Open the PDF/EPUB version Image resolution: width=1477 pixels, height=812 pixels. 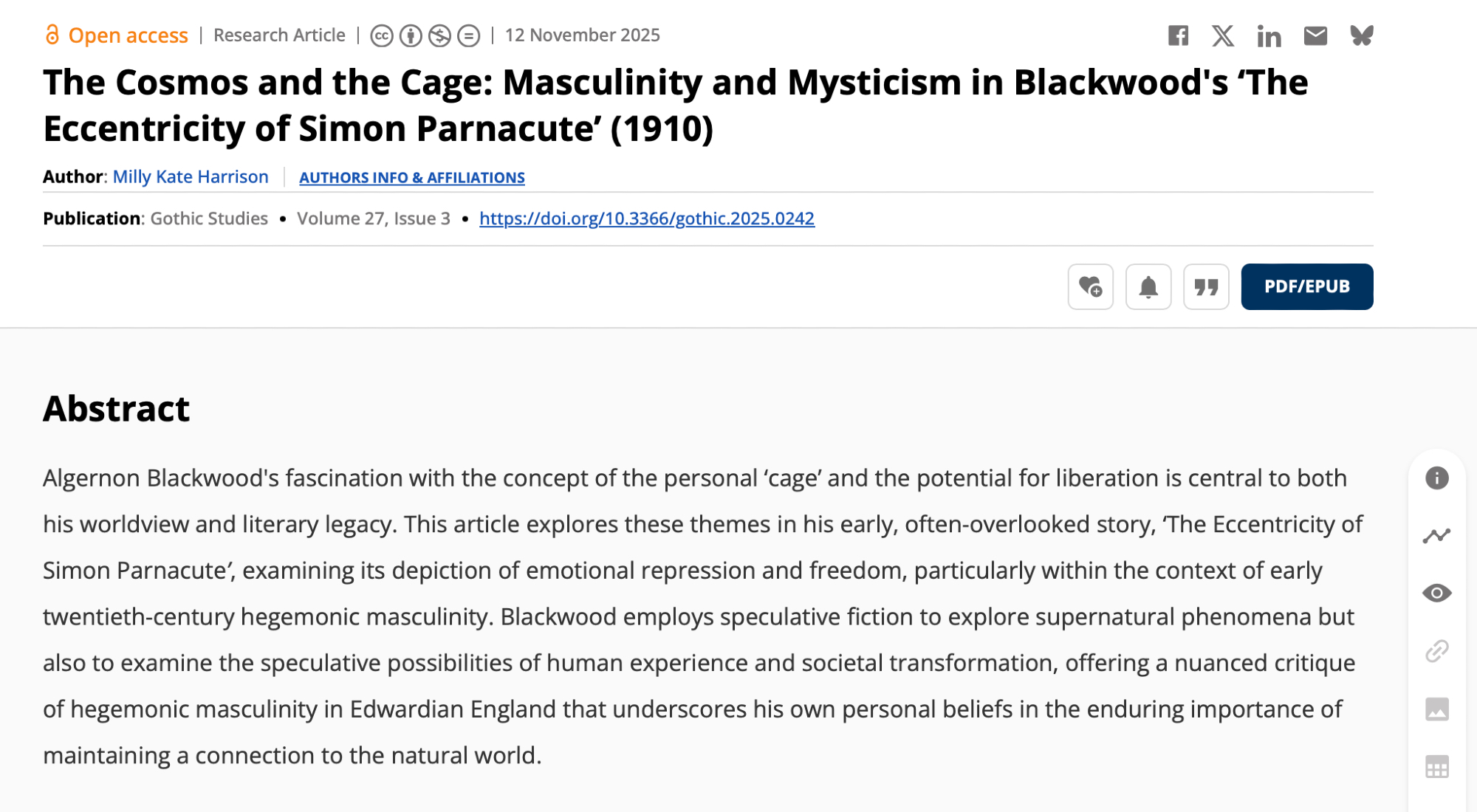1306,286
